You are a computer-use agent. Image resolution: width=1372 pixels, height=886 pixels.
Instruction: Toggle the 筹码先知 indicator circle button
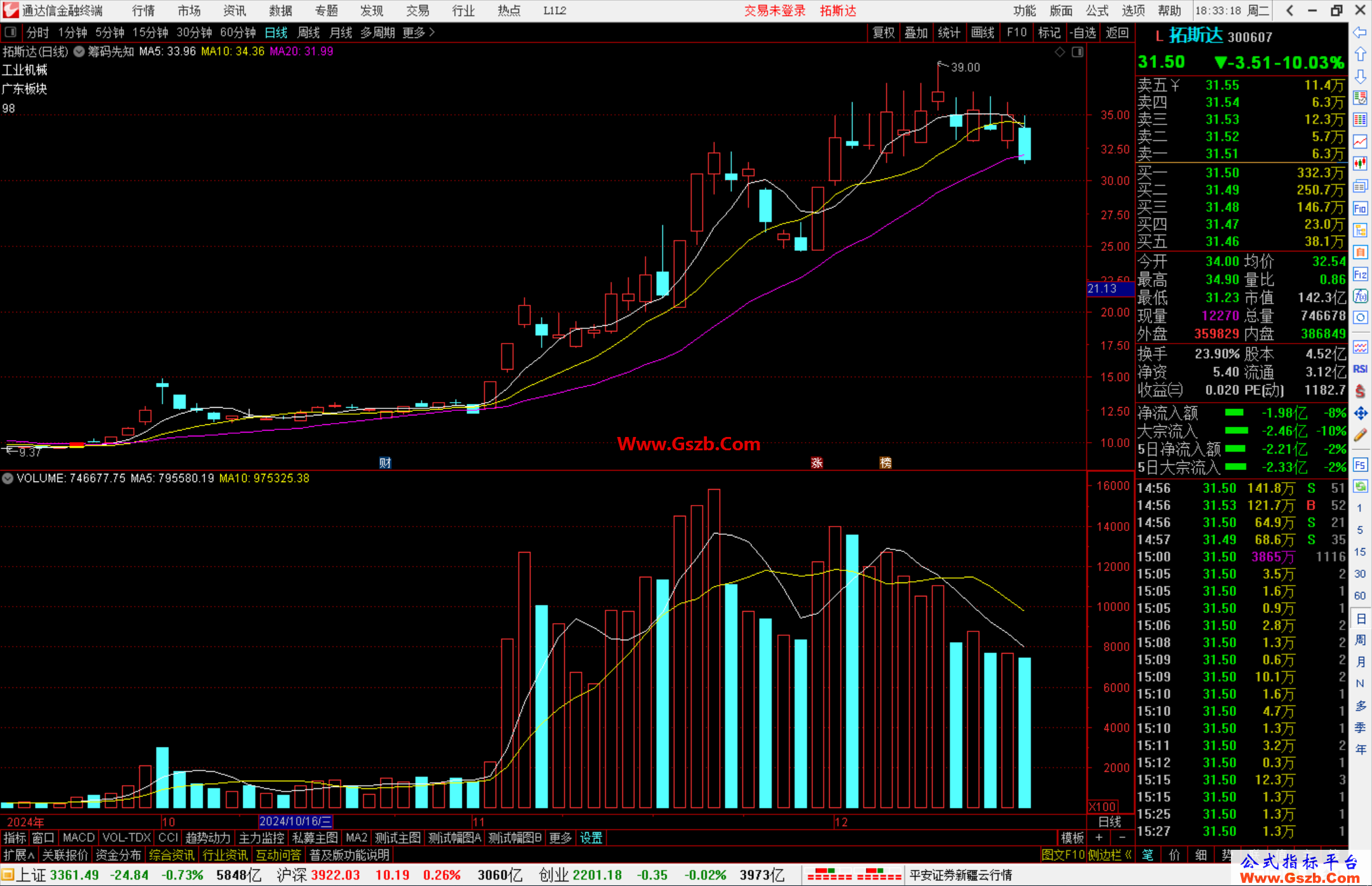tap(79, 51)
